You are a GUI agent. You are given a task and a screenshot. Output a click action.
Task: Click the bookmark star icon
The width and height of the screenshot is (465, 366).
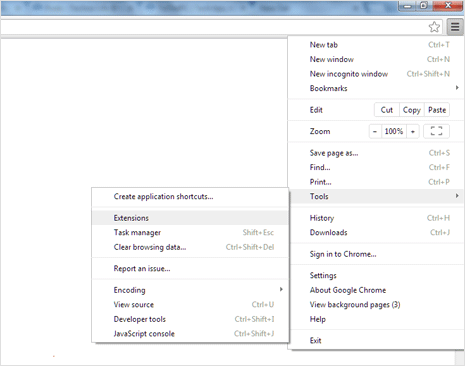[434, 27]
